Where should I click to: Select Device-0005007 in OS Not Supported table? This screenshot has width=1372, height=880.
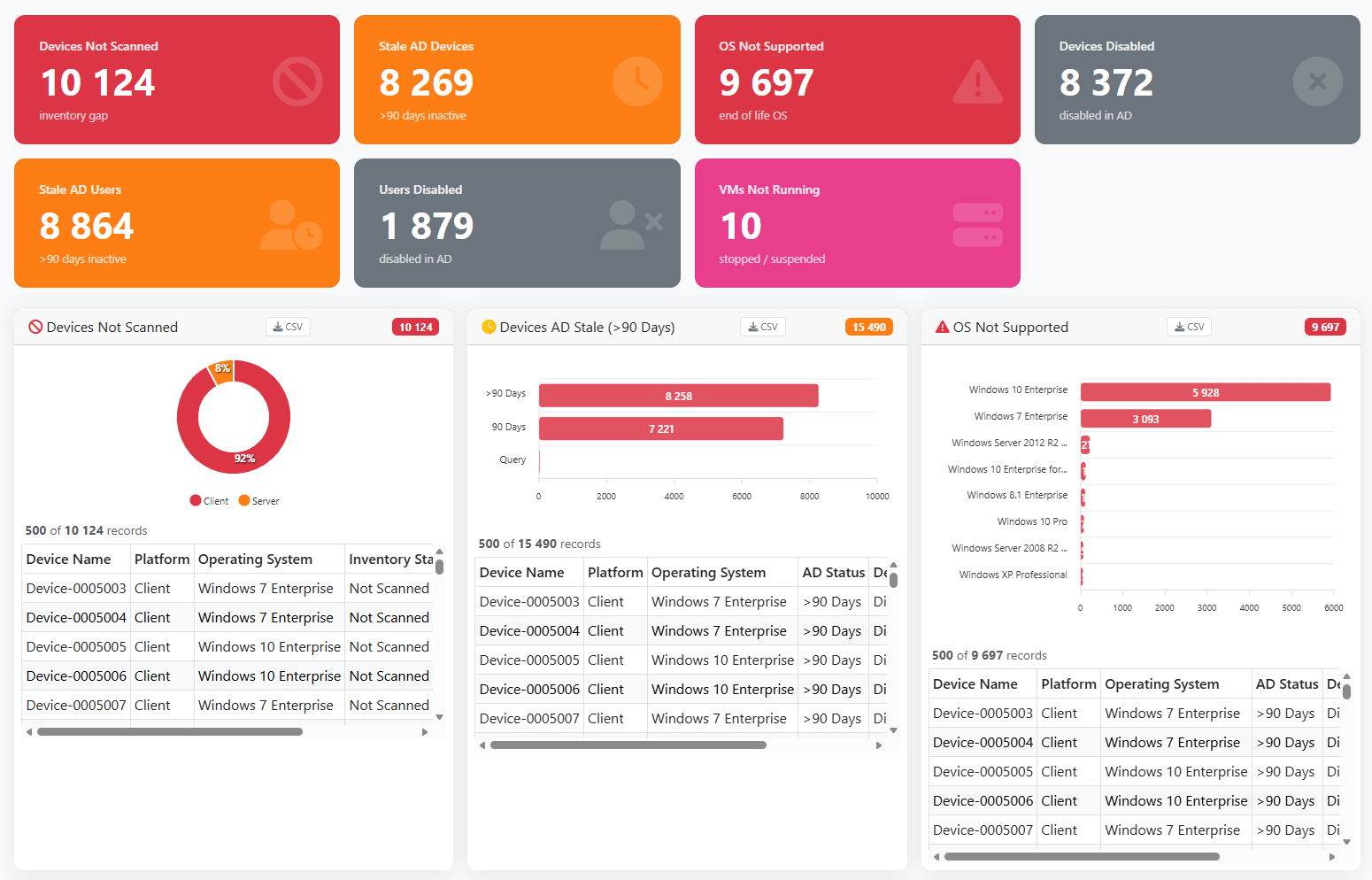[x=983, y=830]
